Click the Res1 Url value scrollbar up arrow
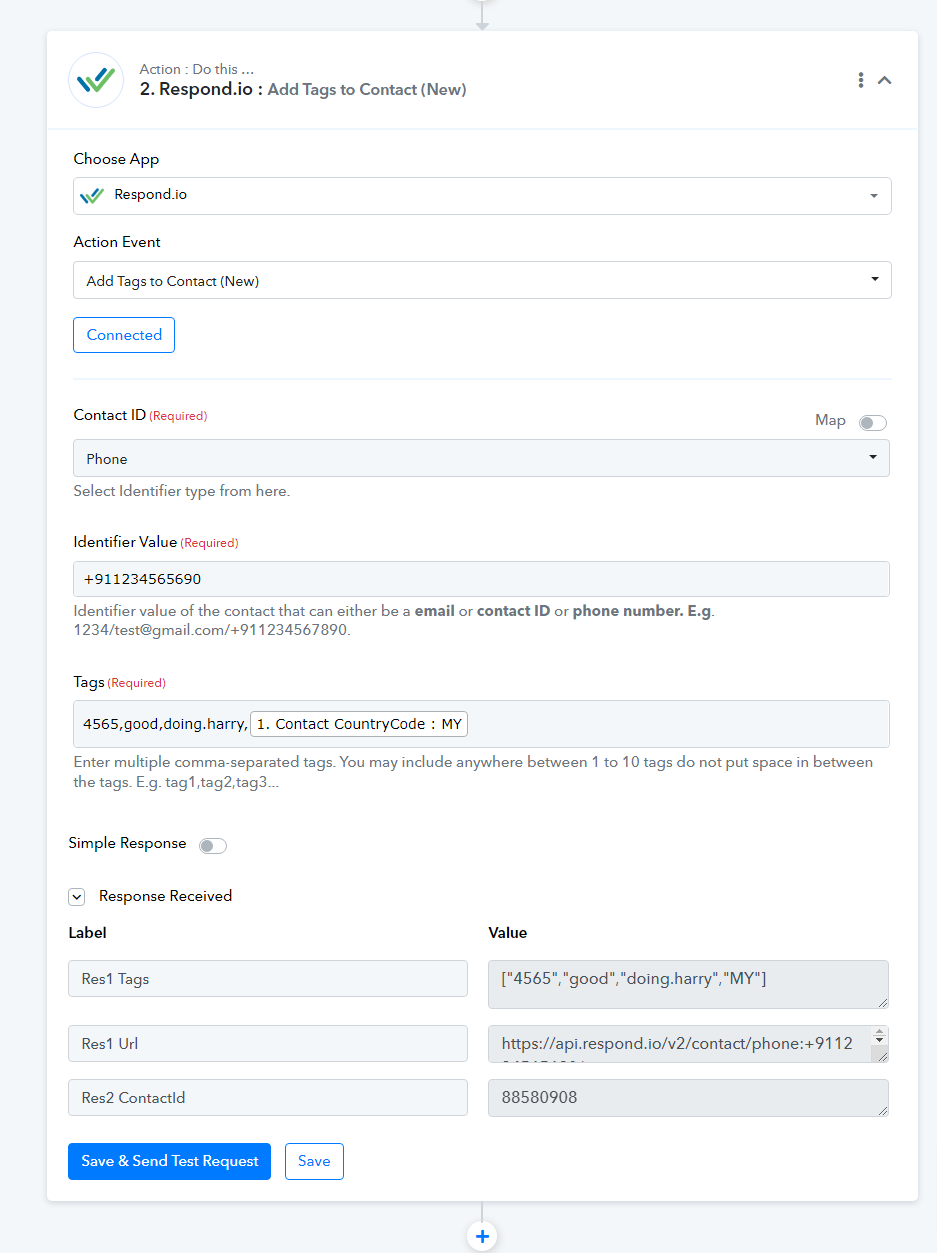Screen dimensions: 937x1253 (x=879, y=1033)
